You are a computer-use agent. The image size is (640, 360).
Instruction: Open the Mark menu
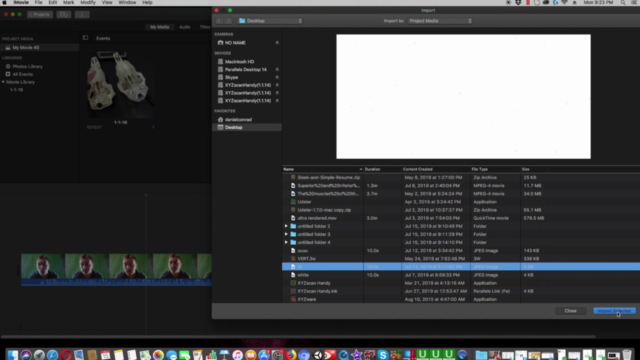click(68, 2)
